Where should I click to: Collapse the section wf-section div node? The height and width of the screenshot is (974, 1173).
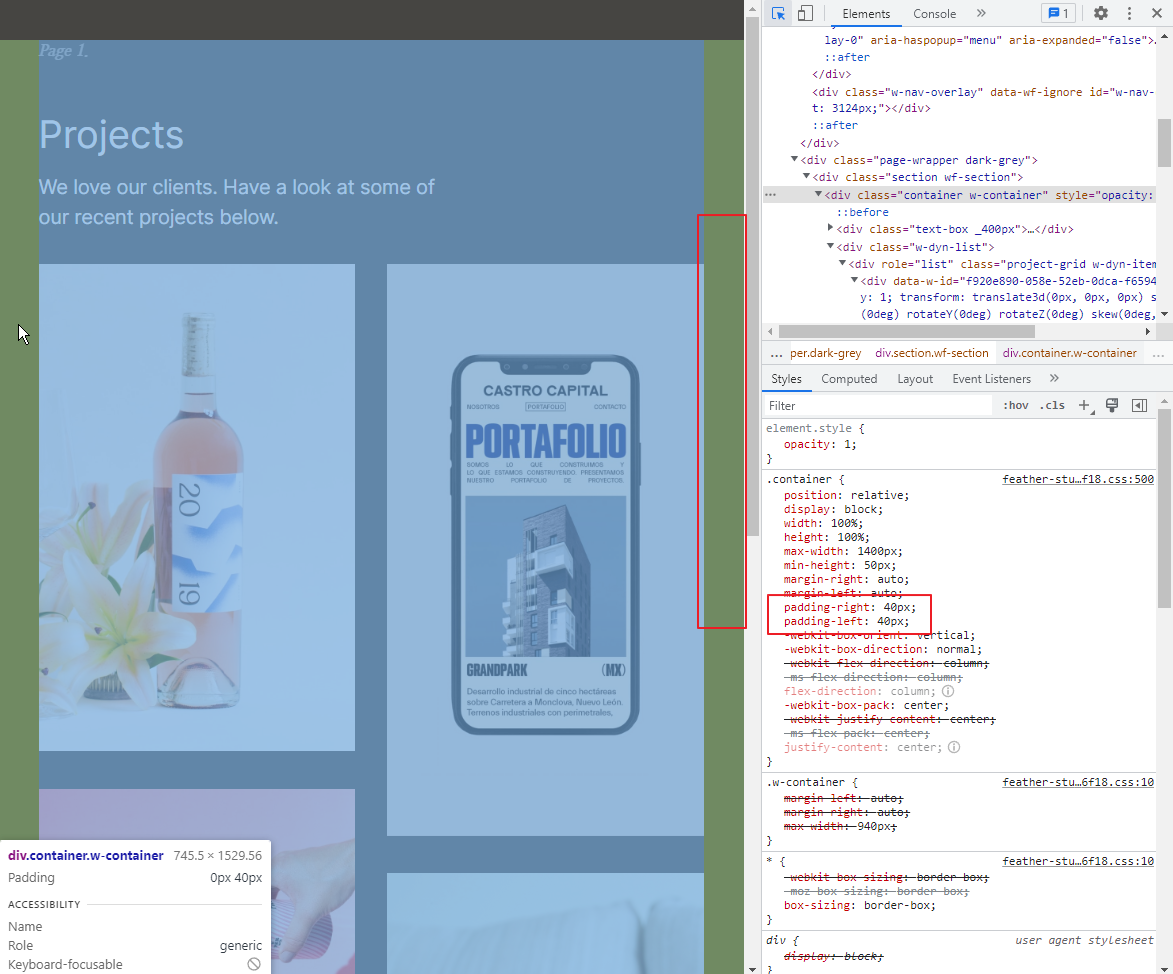tap(806, 177)
